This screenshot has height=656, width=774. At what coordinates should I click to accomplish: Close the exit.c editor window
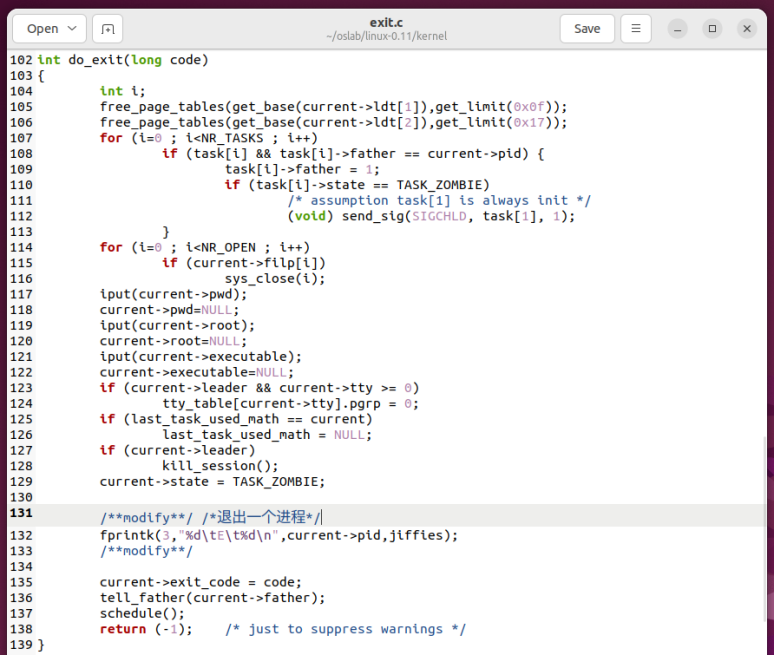pos(747,29)
